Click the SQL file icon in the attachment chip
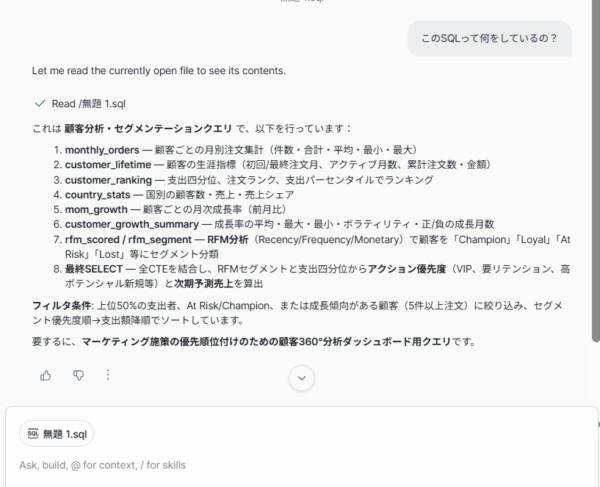Viewport: 600px width, 487px height. click(33, 433)
